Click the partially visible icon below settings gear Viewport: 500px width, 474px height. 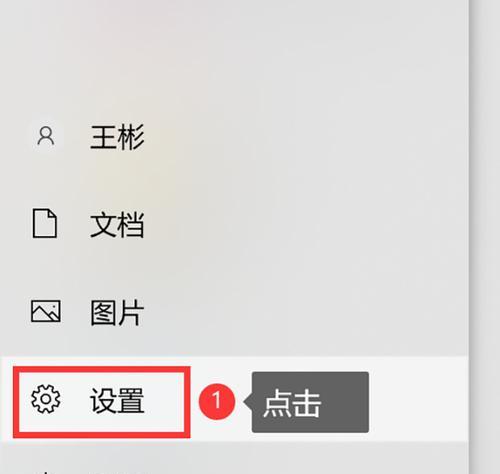(46, 472)
